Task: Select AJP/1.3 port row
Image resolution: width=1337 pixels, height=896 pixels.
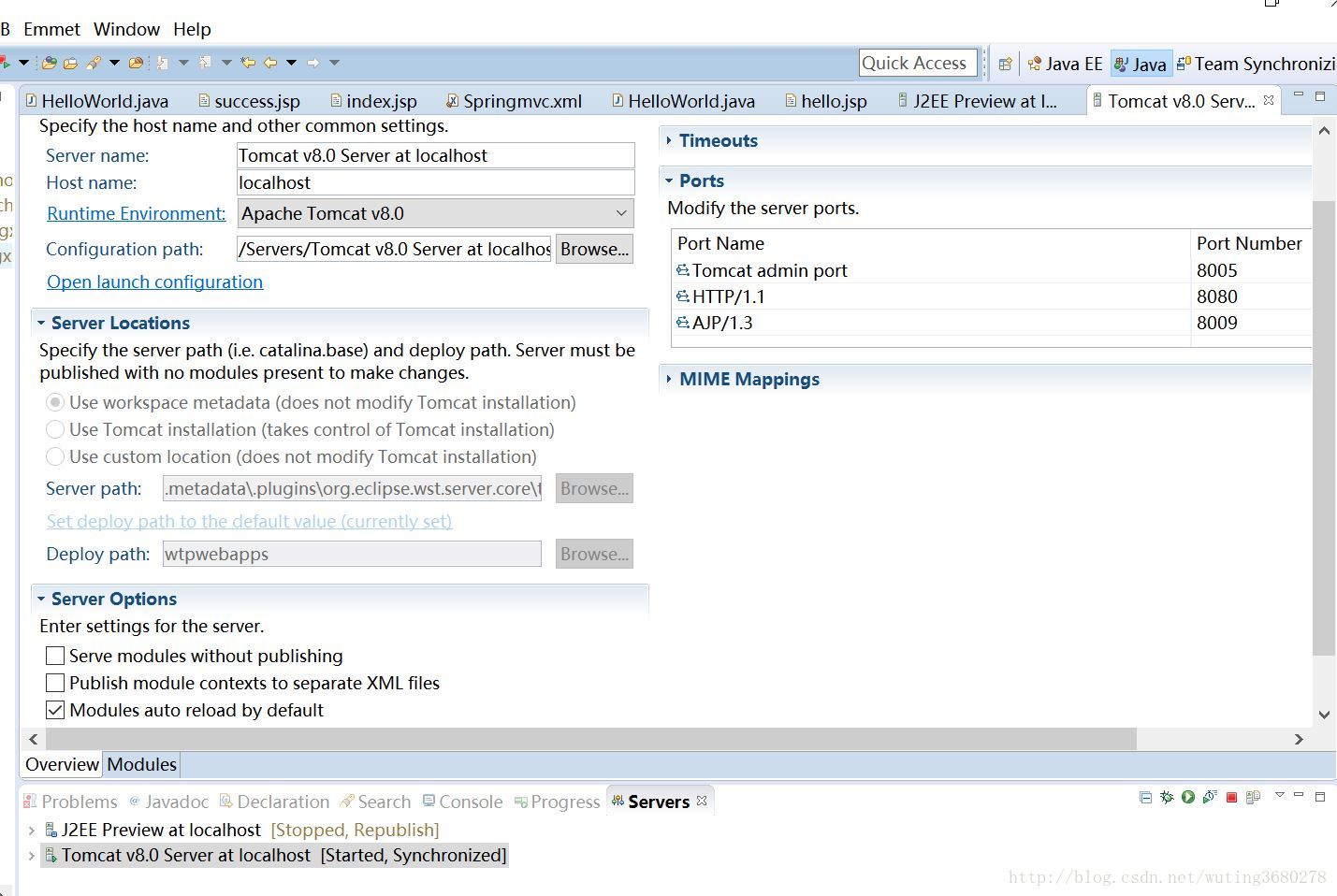Action: (x=990, y=323)
